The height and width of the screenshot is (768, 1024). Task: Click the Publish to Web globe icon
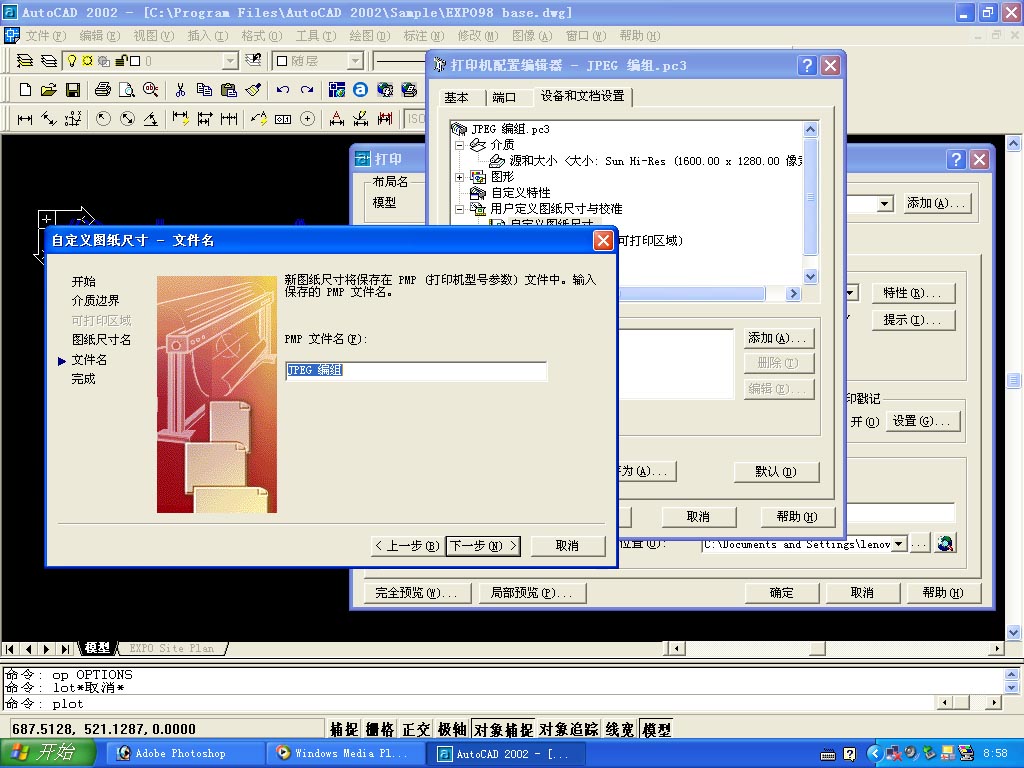[x=409, y=89]
